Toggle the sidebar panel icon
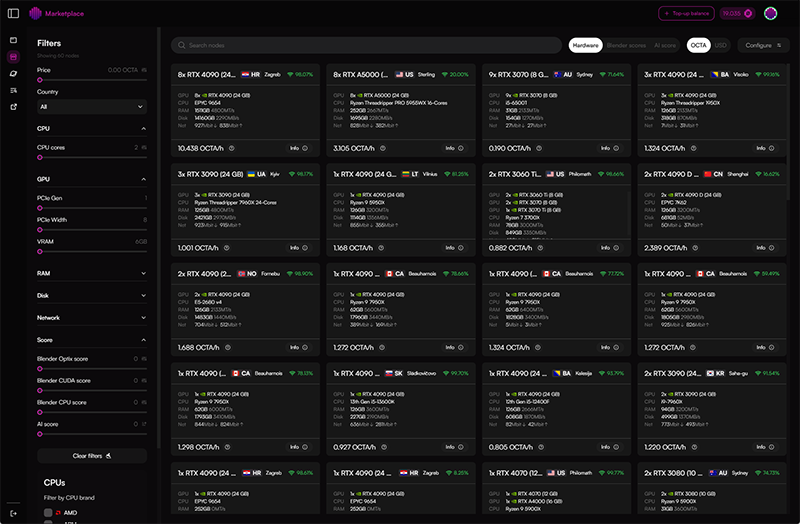Viewport: 800px width, 524px height. click(14, 13)
